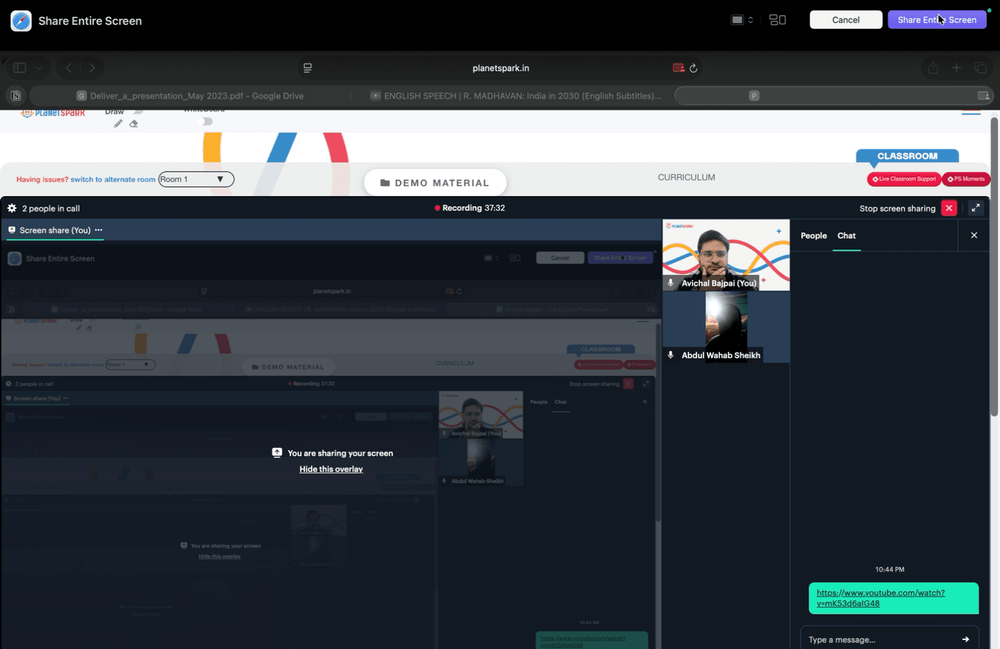Click the PlanetSpark logo

[x=53, y=113]
